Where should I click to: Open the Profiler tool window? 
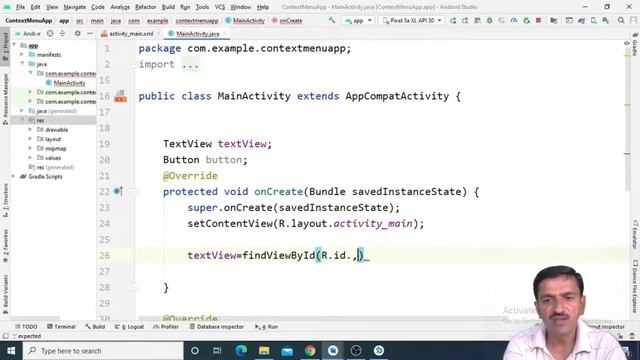pos(166,327)
